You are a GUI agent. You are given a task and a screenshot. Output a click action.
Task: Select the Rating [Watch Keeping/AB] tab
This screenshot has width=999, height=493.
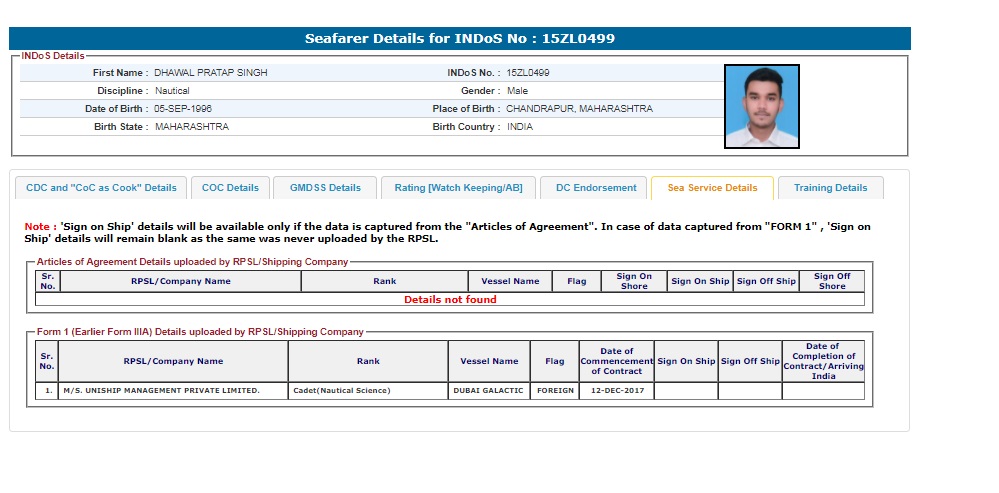(458, 188)
